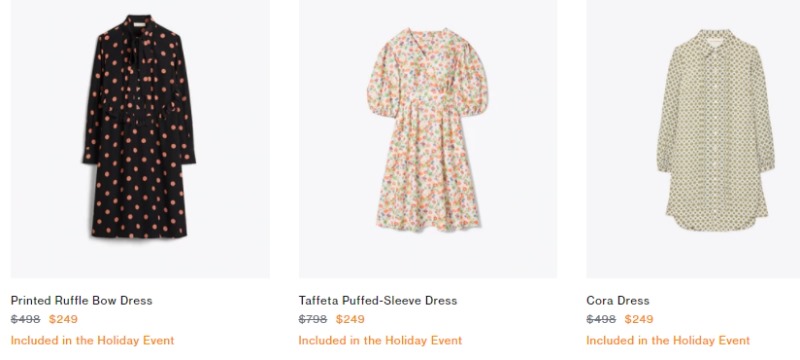Open the black polka dot dress image

[140, 139]
